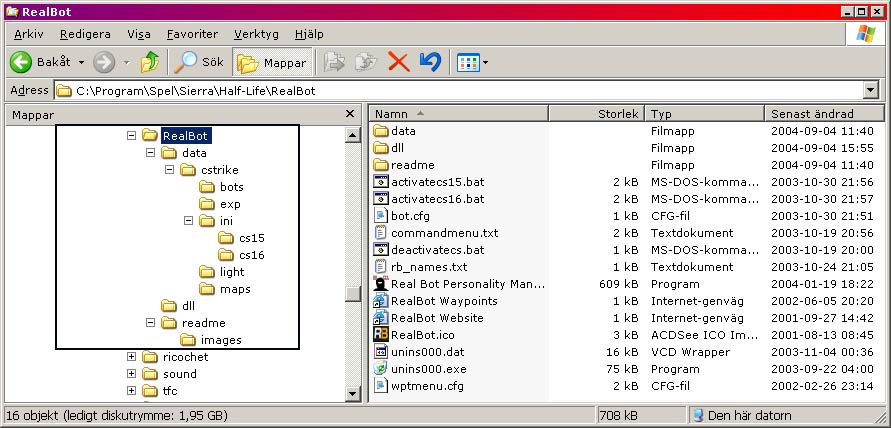Expand the tfc tree node
Viewport: 891px width, 428px height.
coord(131,390)
